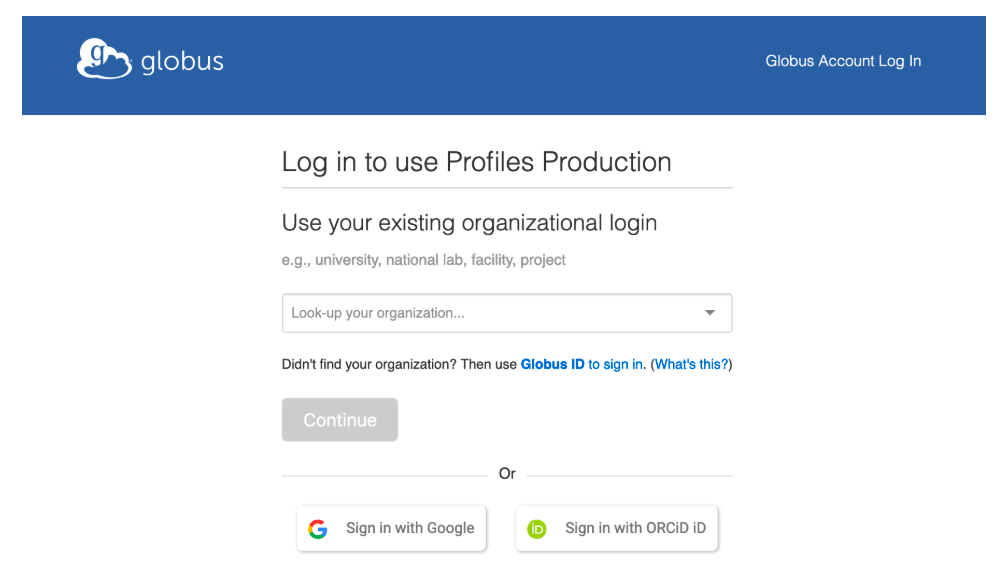Focus the Look-up your organization field
Screen dimensions: 1002x580
click(x=507, y=313)
